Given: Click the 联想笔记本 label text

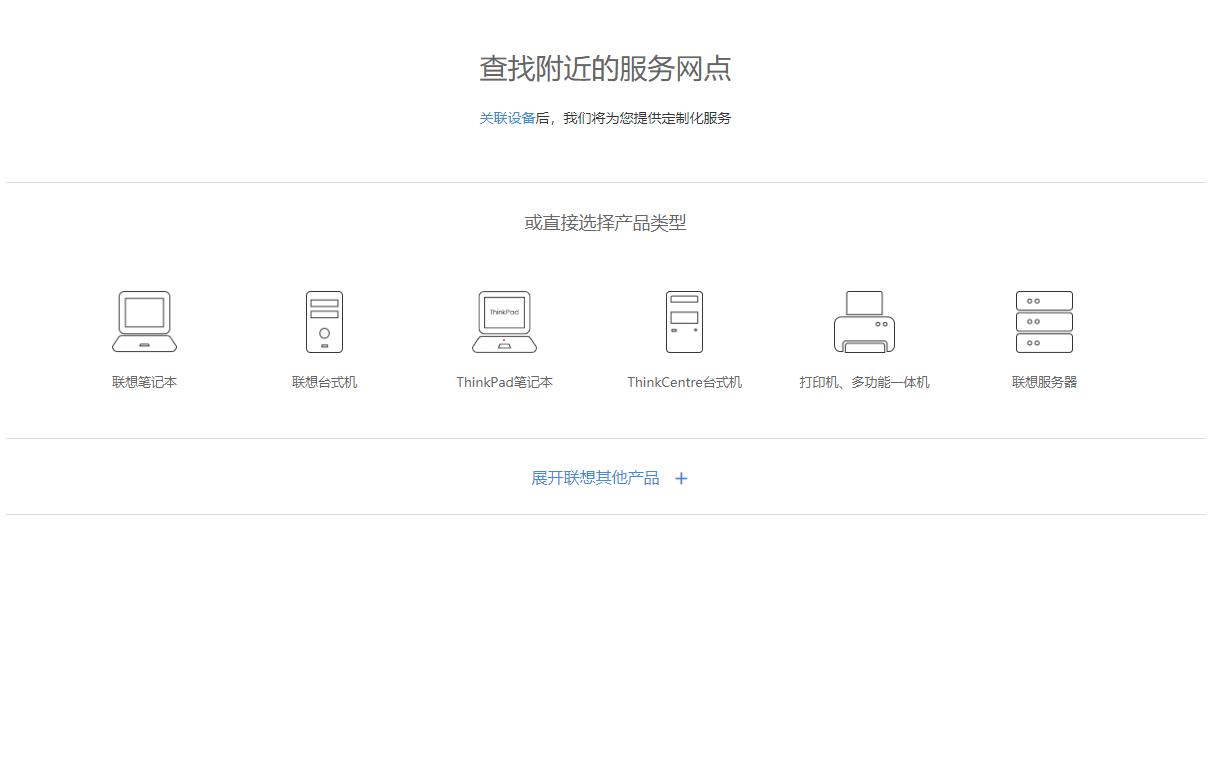Looking at the screenshot, I should tap(143, 381).
